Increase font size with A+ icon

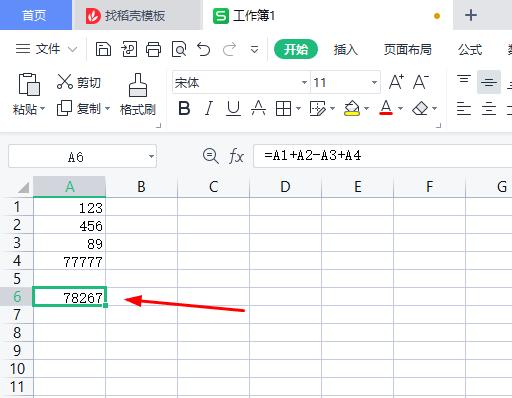[x=396, y=82]
